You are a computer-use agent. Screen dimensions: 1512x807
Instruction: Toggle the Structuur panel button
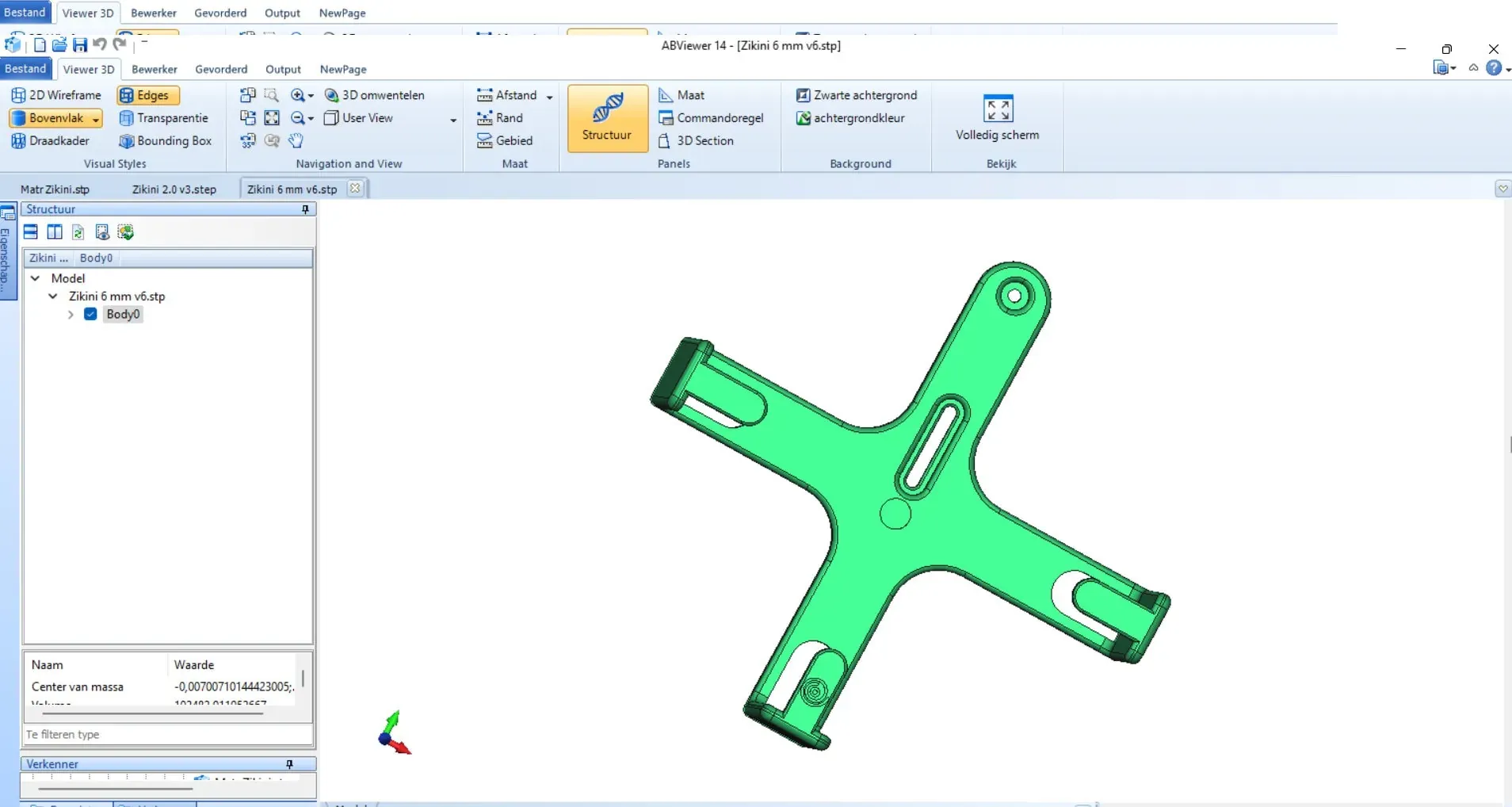point(608,118)
